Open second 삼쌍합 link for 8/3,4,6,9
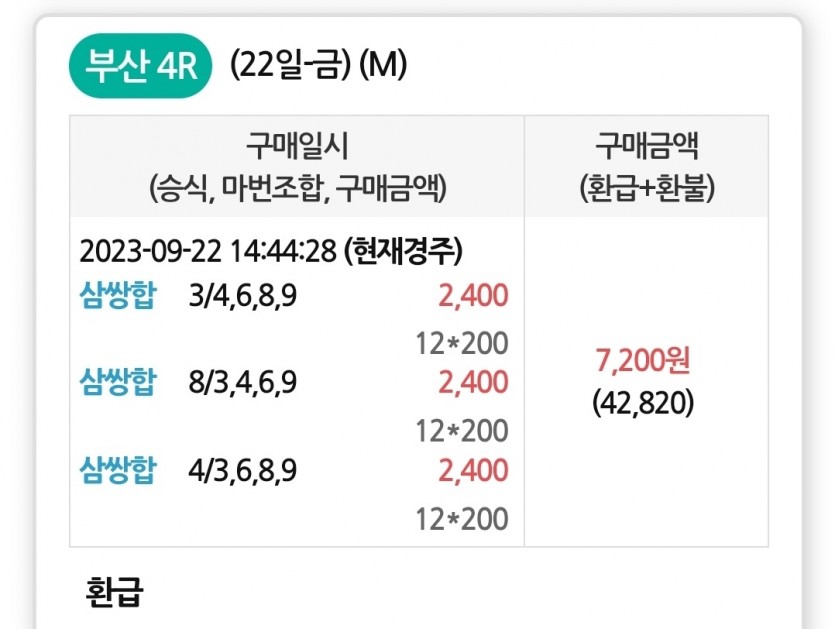Screen dimensions: 835x629 tap(118, 382)
